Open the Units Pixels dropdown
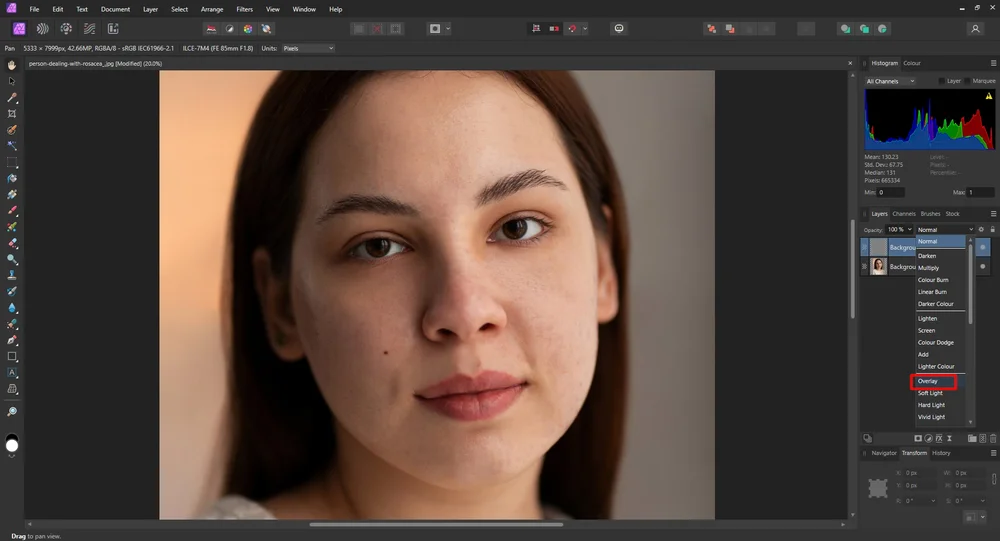The image size is (1000, 541). 308,48
